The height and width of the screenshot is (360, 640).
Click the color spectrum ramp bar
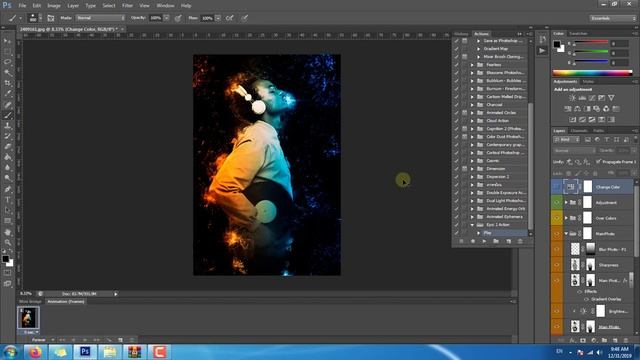pyautogui.click(x=592, y=73)
